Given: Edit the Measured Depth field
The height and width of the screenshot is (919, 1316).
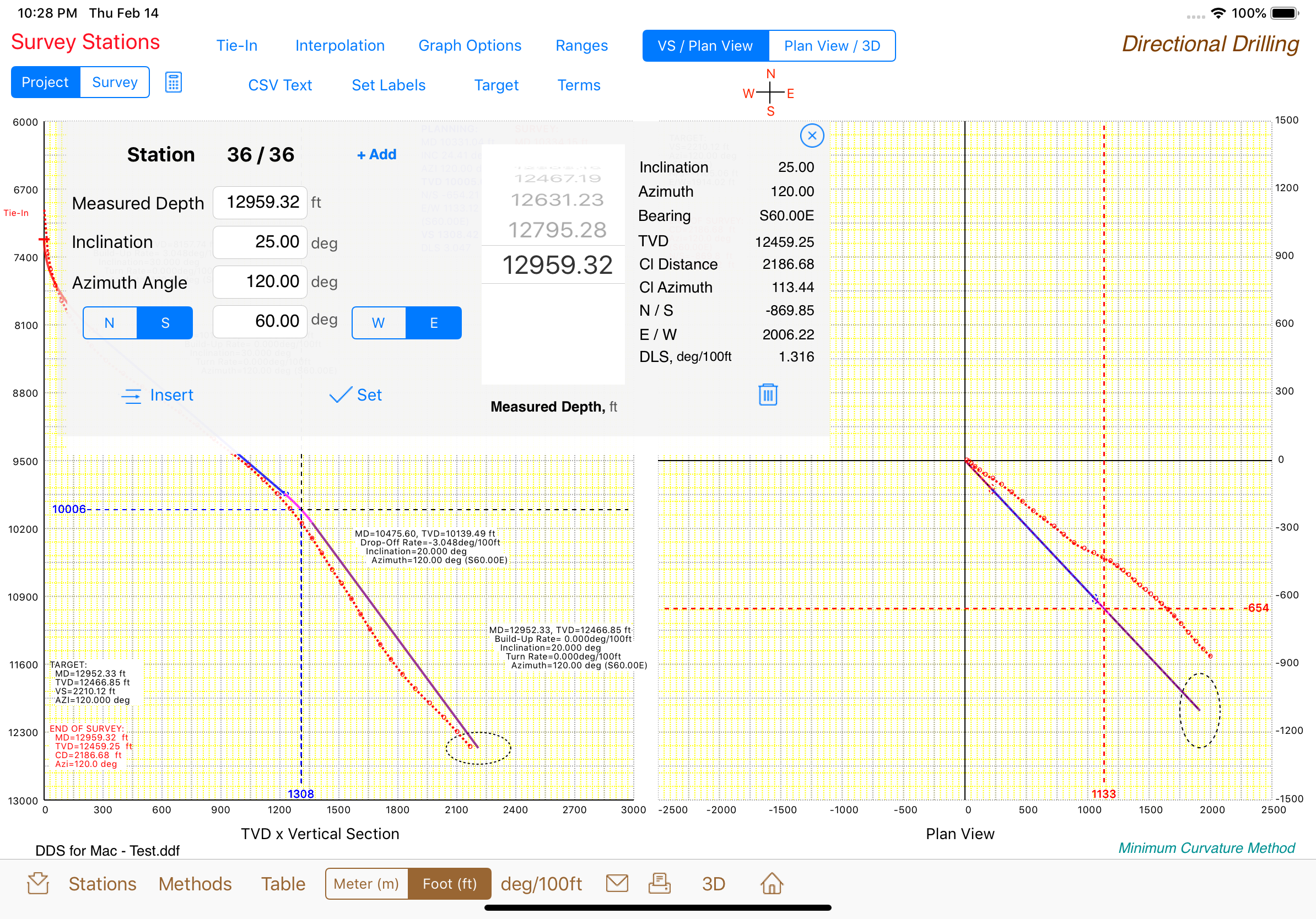Looking at the screenshot, I should point(260,202).
